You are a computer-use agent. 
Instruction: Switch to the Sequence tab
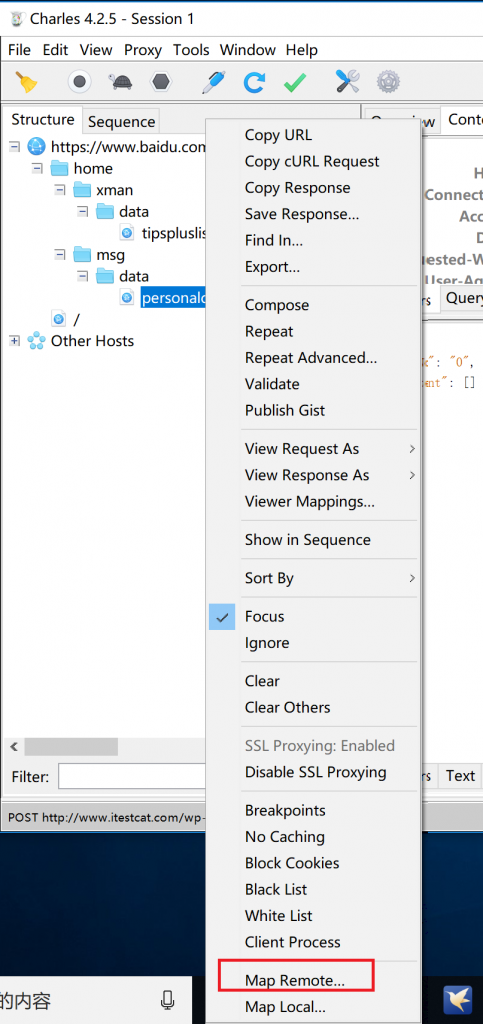(x=121, y=121)
